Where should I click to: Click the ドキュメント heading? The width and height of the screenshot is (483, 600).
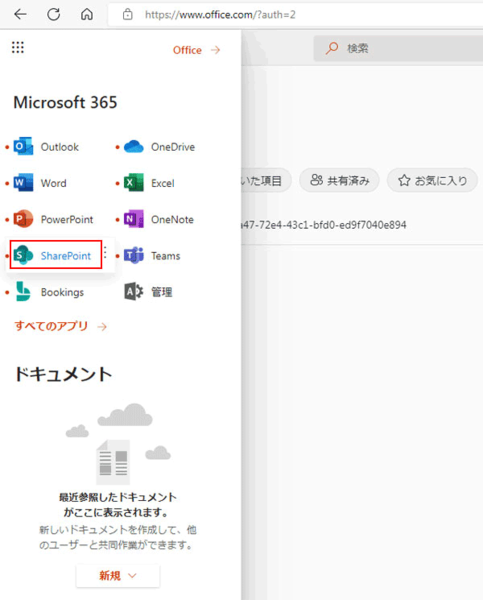point(63,374)
